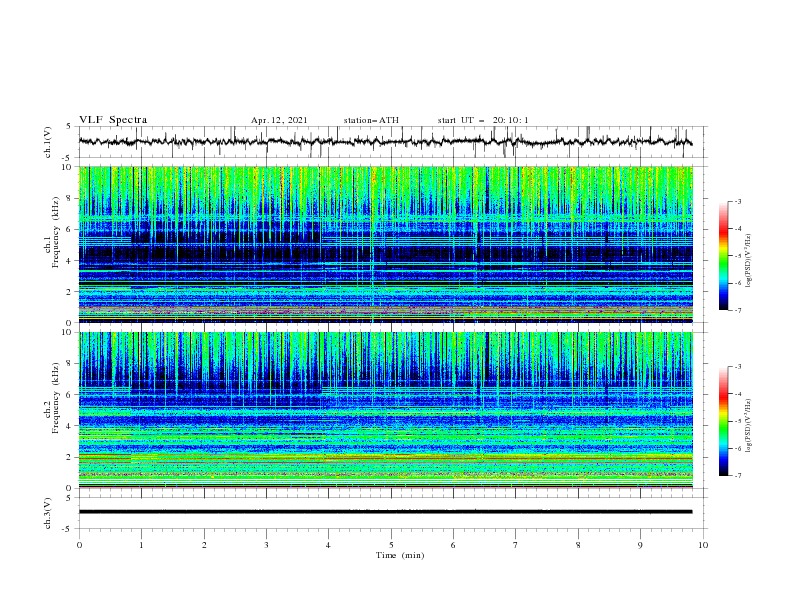Click the "9" tick on the time axis
Screen dimensions: 792x612
tap(640, 545)
